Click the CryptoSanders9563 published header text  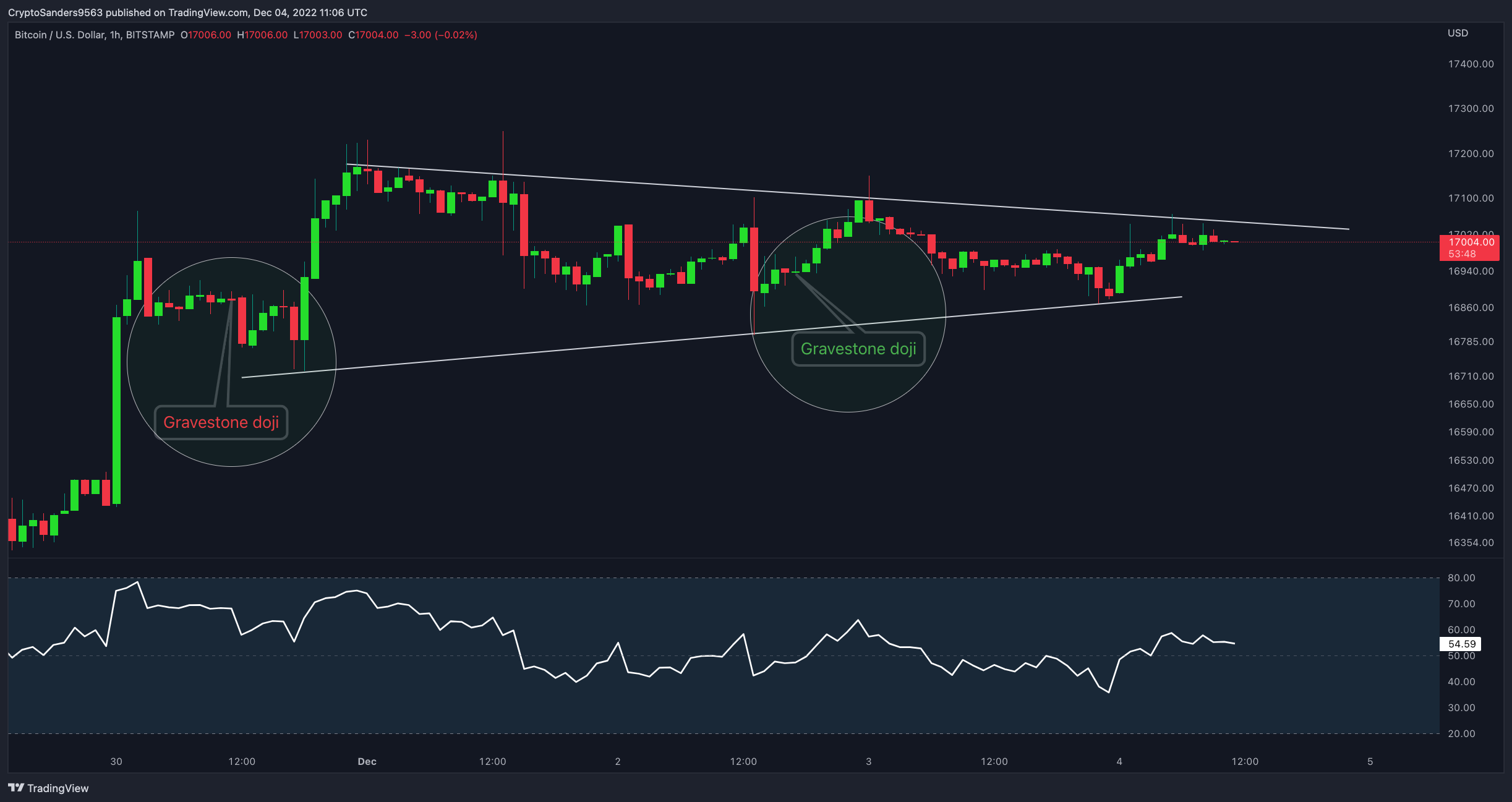(187, 12)
